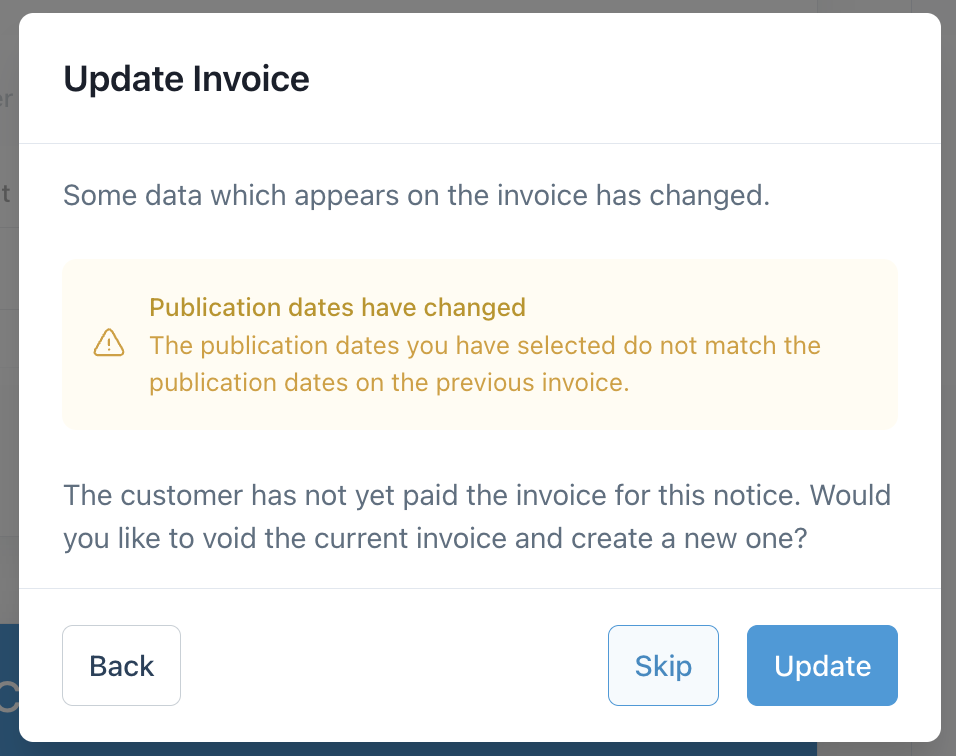Click the 'Publication dates have changed' heading
This screenshot has width=956, height=756.
pos(337,307)
